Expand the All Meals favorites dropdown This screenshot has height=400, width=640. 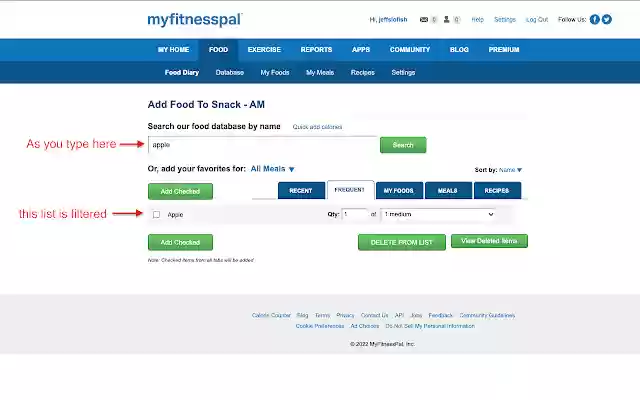[272, 169]
